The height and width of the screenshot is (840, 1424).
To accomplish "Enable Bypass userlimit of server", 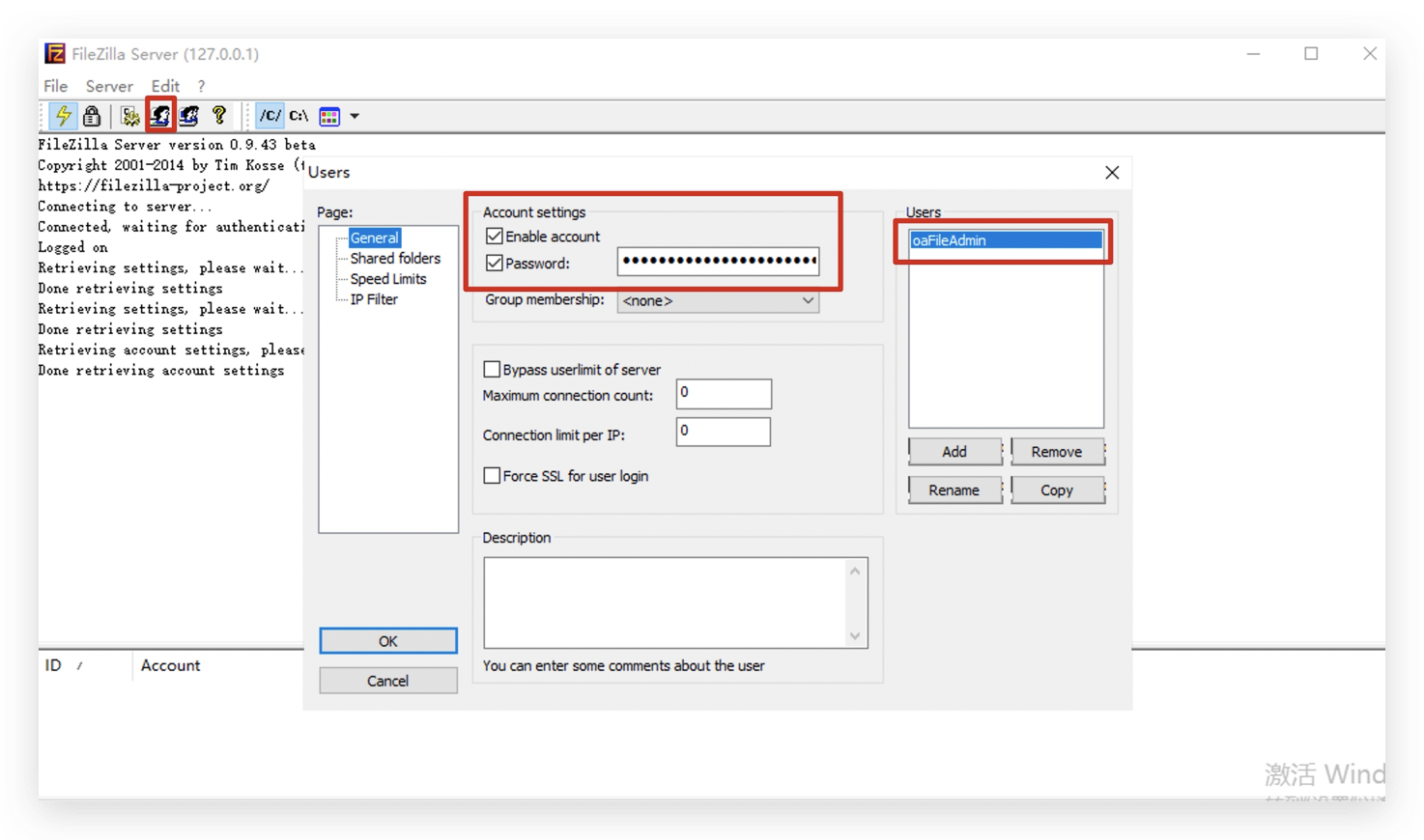I will [x=492, y=369].
